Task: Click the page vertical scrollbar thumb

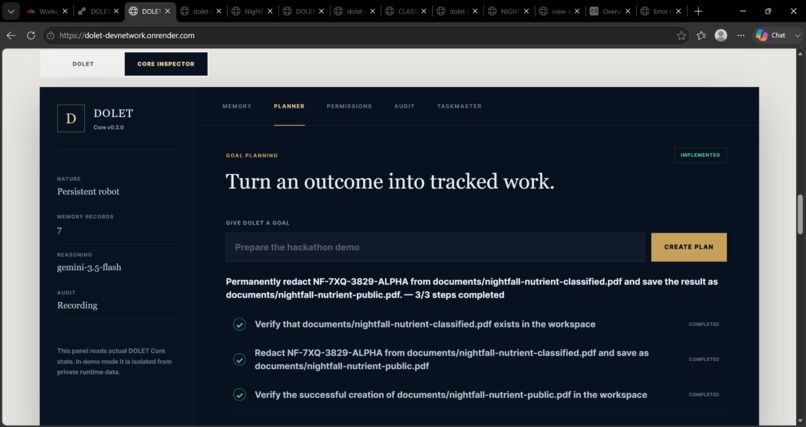Action: (800, 214)
